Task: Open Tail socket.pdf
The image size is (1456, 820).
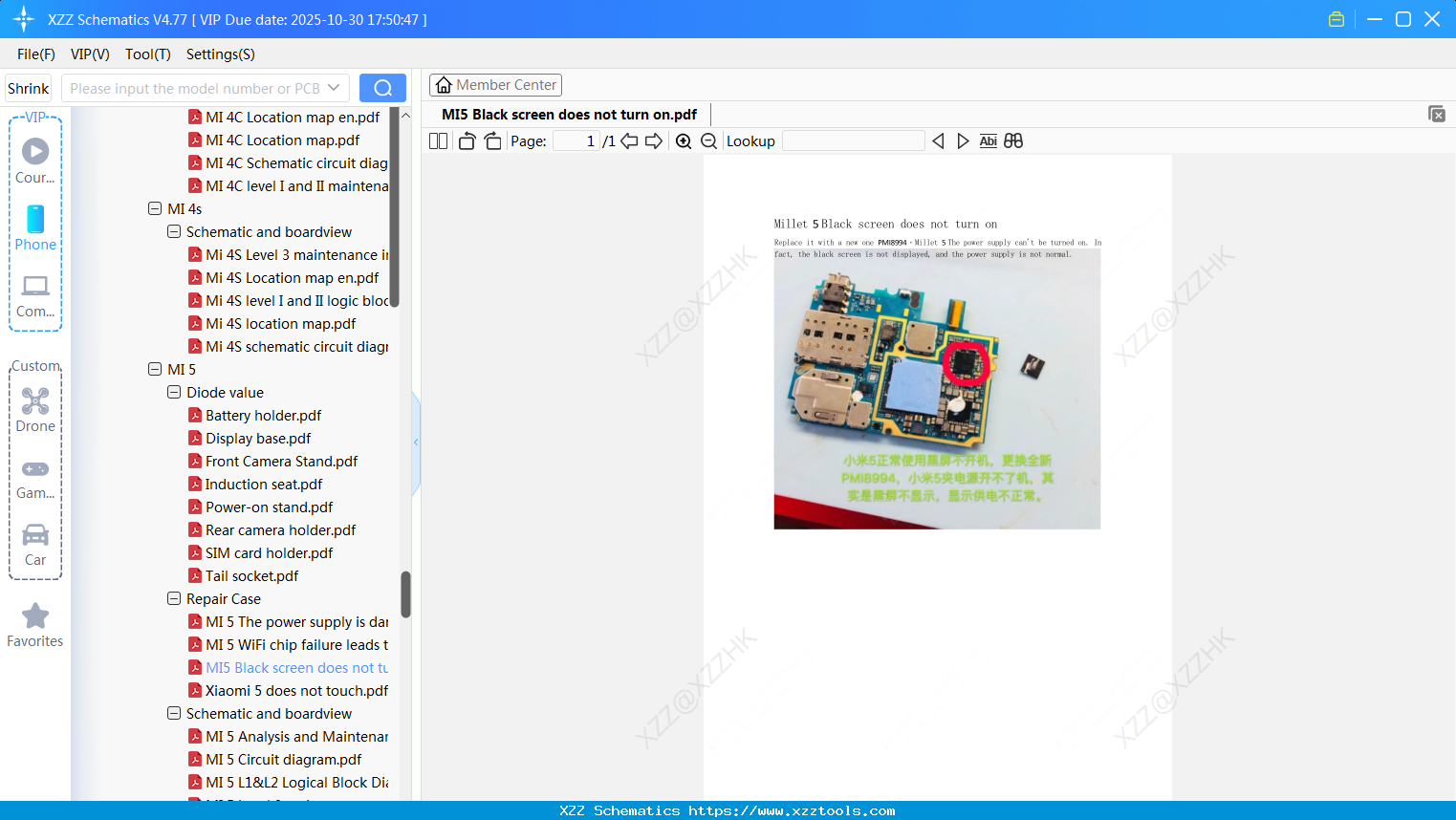Action: coord(251,575)
